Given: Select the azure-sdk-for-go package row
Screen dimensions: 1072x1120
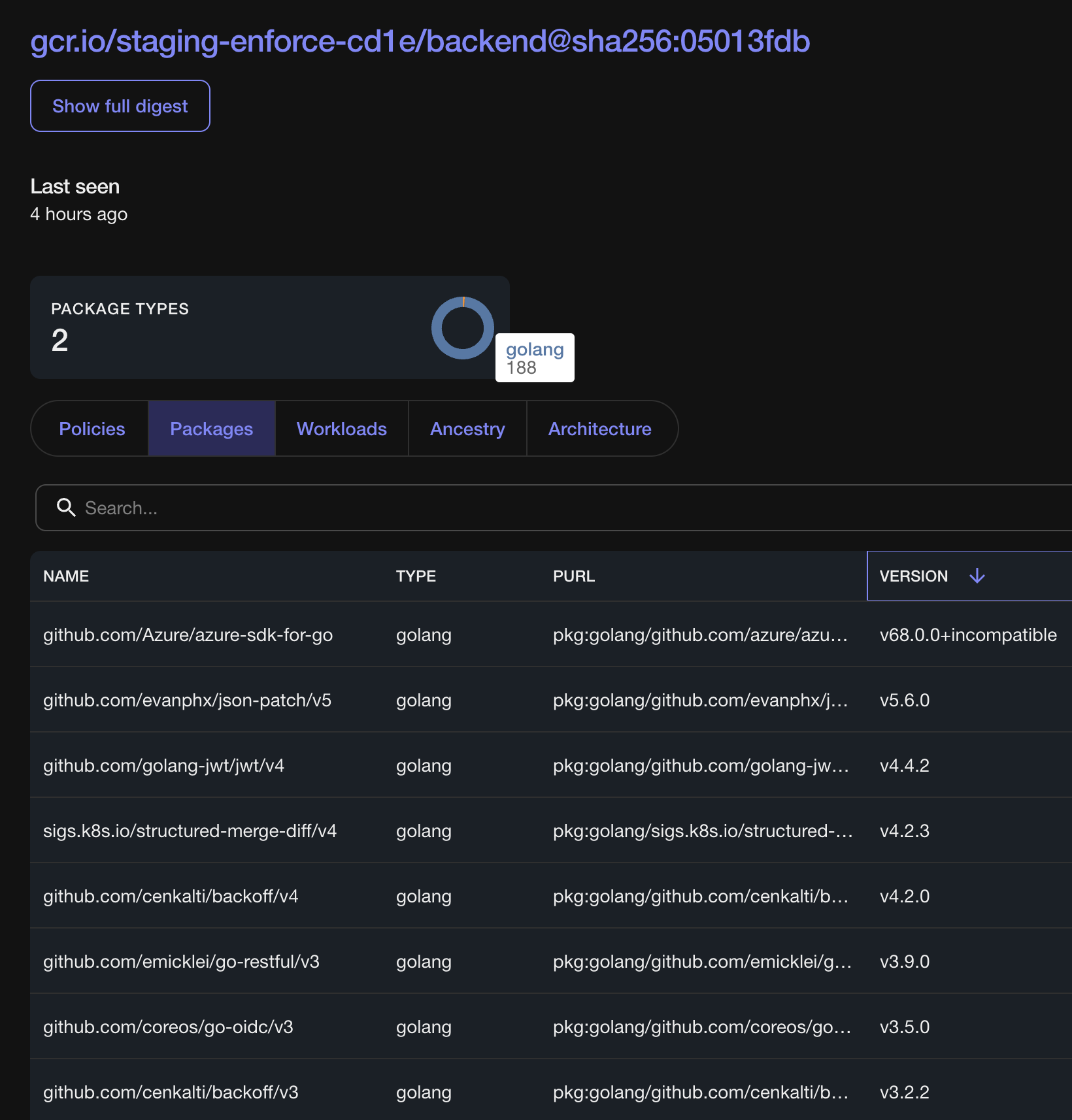Looking at the screenshot, I should point(188,634).
